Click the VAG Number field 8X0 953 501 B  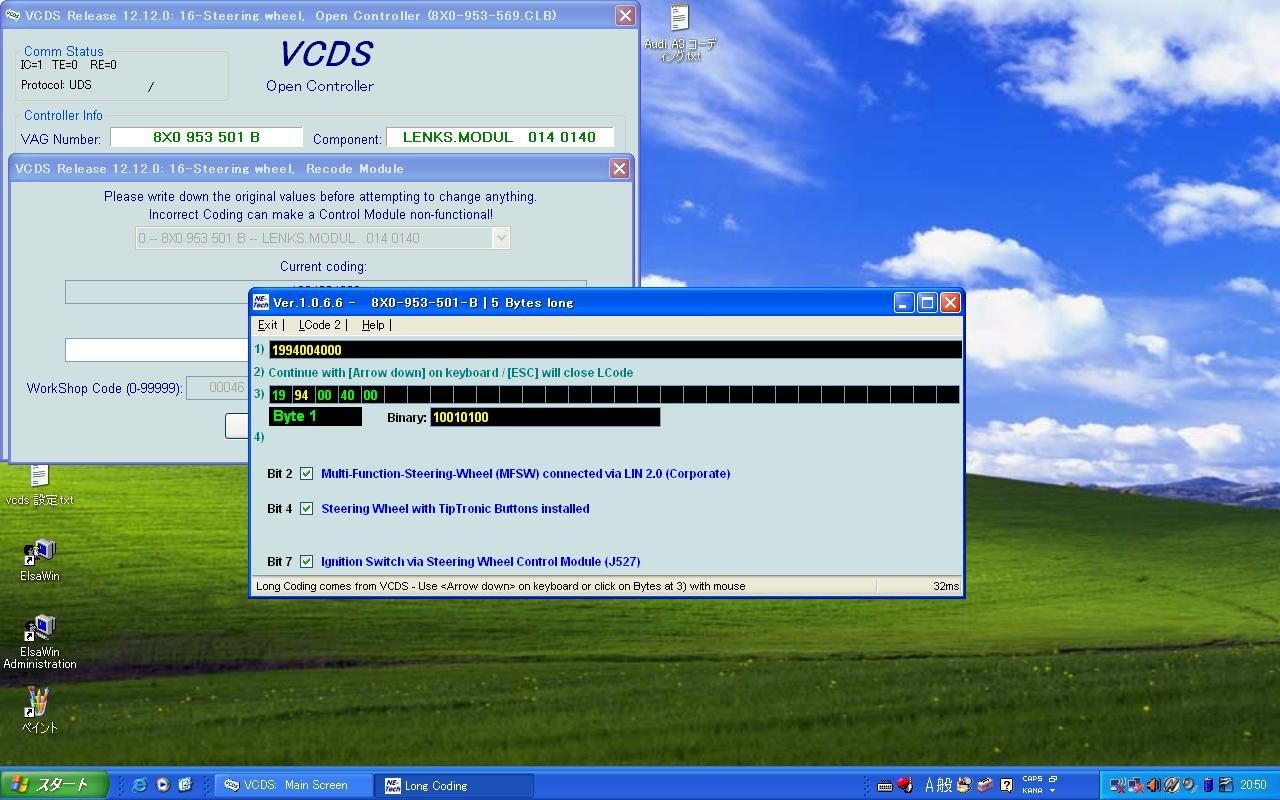[206, 137]
